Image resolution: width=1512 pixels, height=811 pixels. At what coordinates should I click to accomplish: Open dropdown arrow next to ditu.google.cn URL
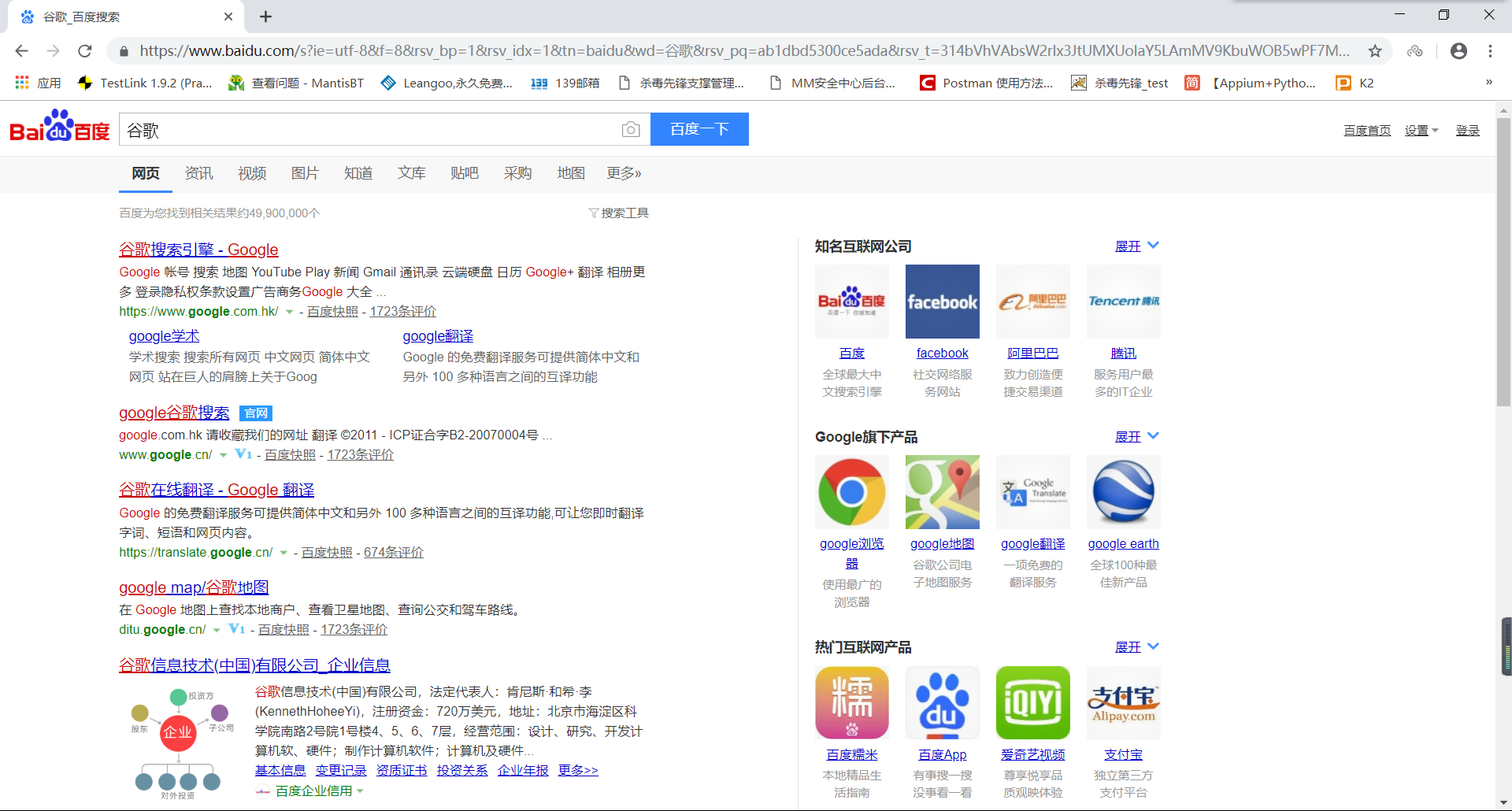(x=217, y=631)
